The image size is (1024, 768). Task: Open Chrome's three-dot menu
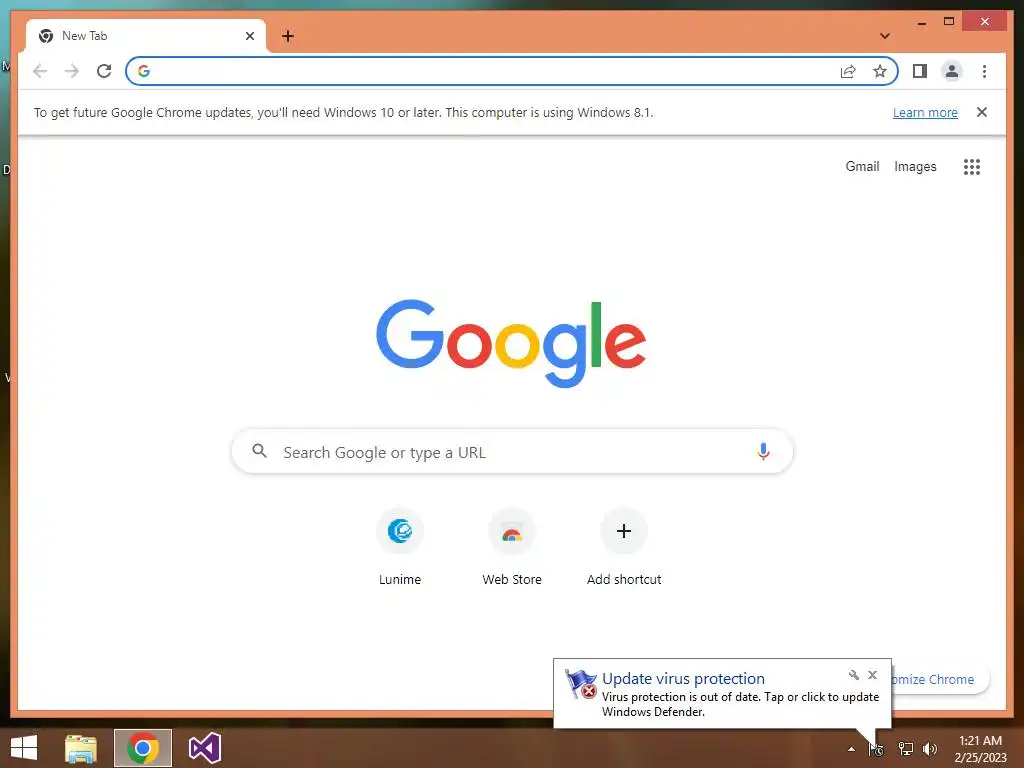pos(984,71)
